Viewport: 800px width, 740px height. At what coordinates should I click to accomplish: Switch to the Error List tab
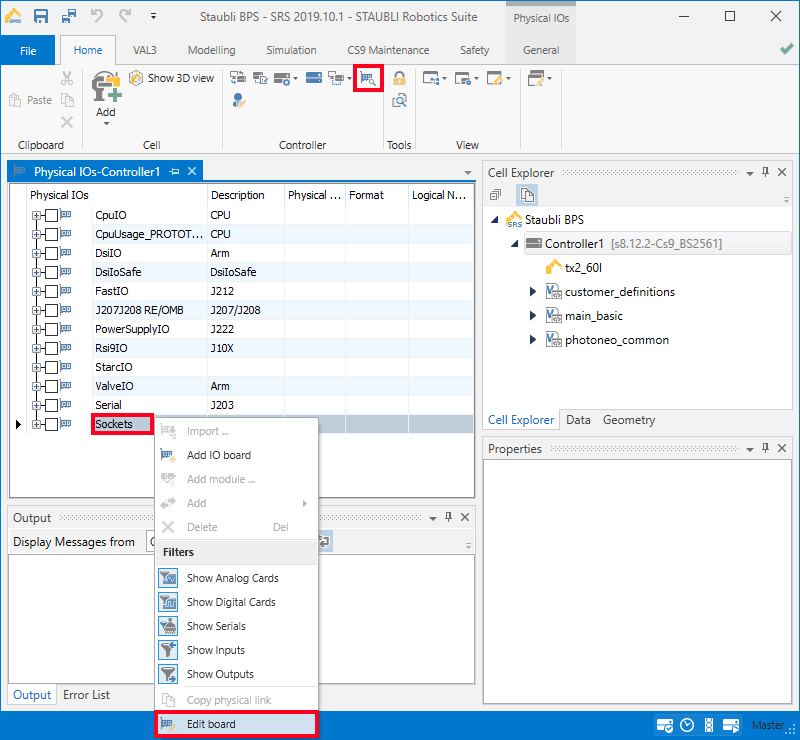click(x=86, y=695)
